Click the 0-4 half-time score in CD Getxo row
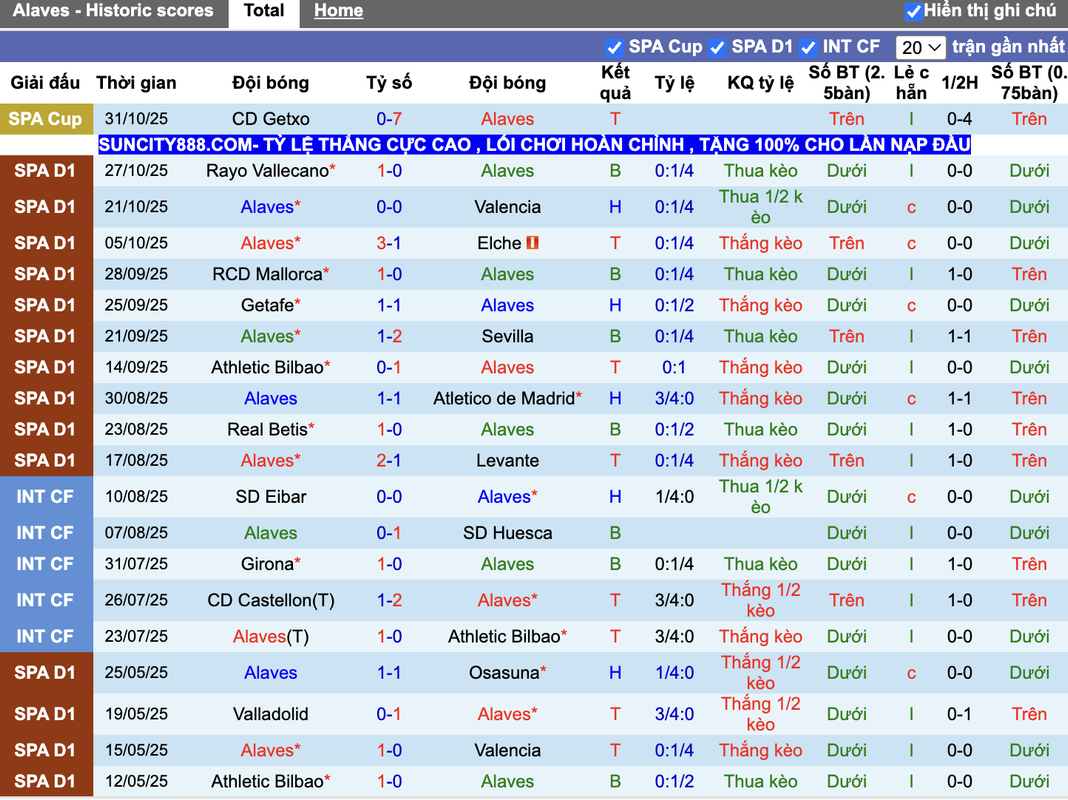The width and height of the screenshot is (1068, 800). point(959,119)
